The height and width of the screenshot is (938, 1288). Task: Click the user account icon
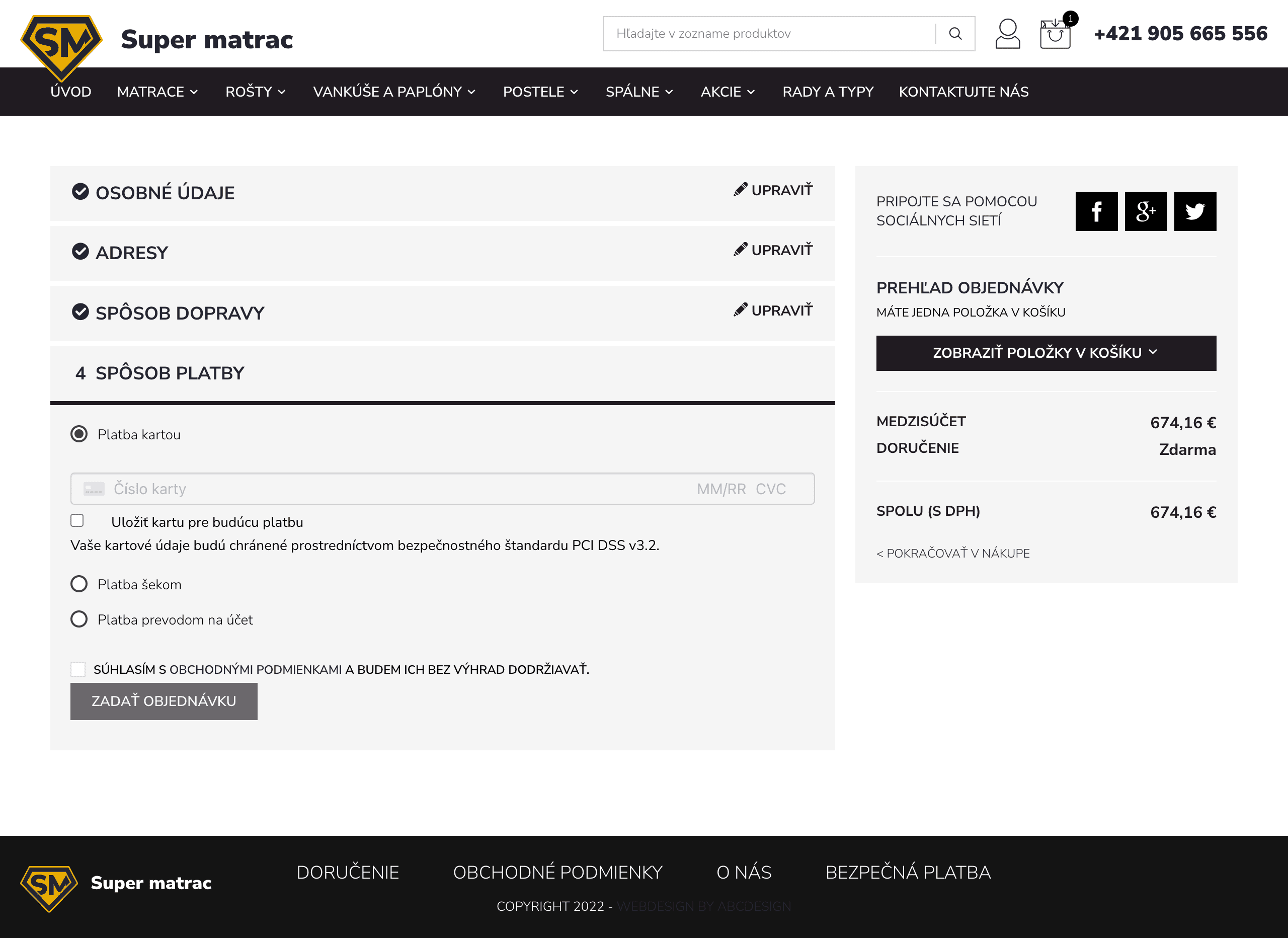[x=1008, y=34]
